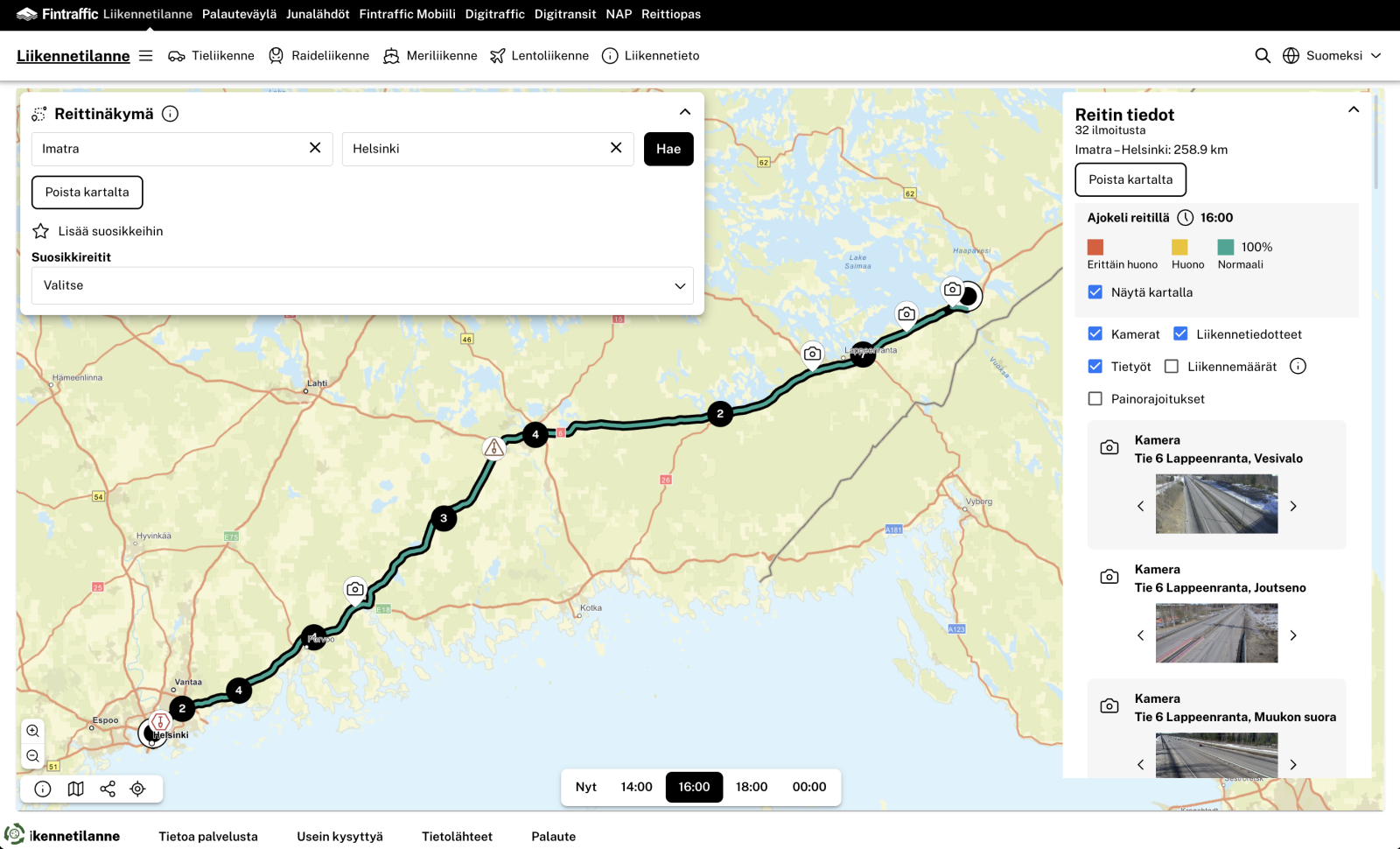Click the map zoom out icon
This screenshot has height=849, width=1400.
click(33, 755)
